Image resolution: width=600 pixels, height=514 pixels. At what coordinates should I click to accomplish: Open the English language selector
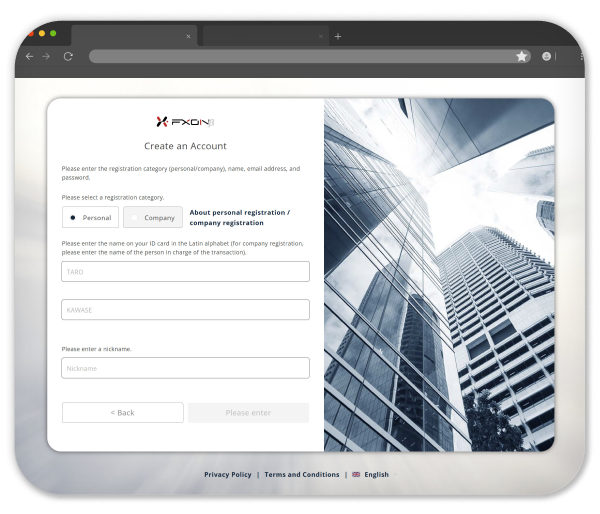(376, 475)
